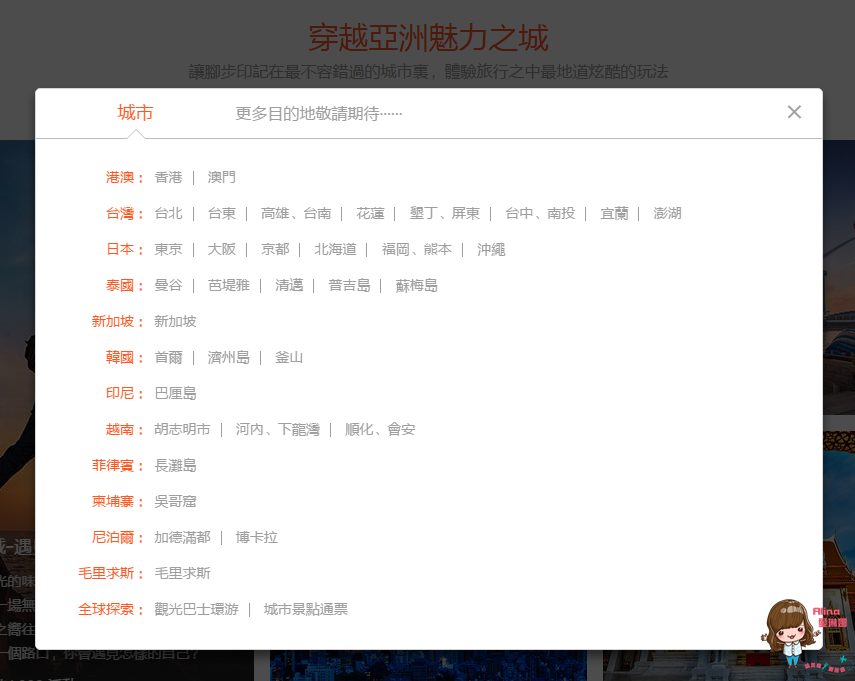
Task: Choose 蘇梅島 destination
Action: pyautogui.click(x=417, y=285)
